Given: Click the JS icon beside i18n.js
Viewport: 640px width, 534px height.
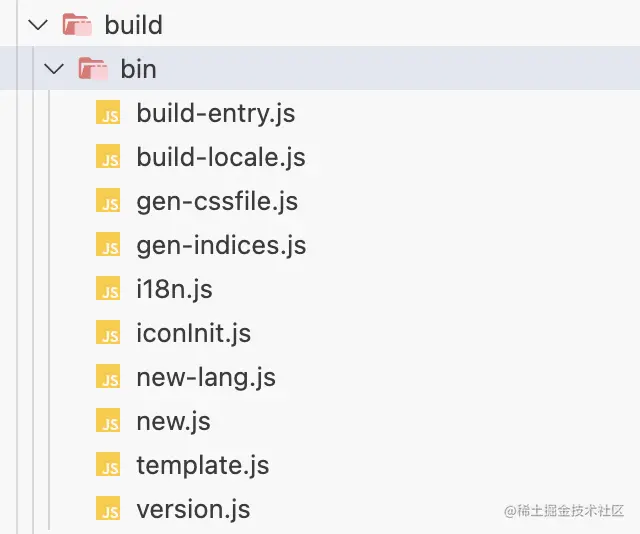Looking at the screenshot, I should (108, 289).
